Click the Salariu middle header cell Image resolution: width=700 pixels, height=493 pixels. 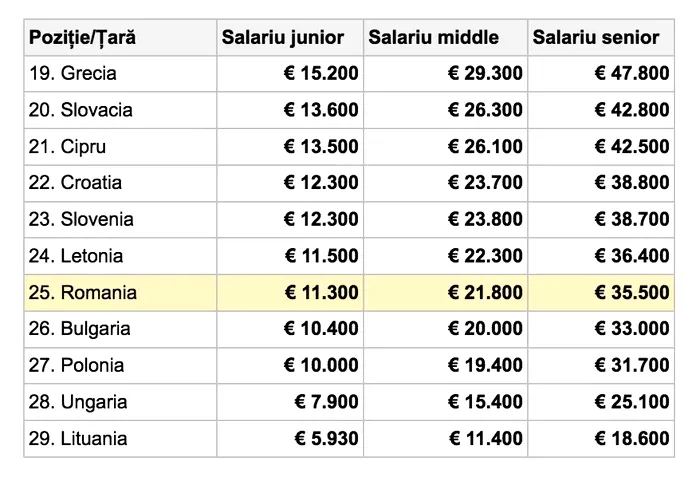433,37
